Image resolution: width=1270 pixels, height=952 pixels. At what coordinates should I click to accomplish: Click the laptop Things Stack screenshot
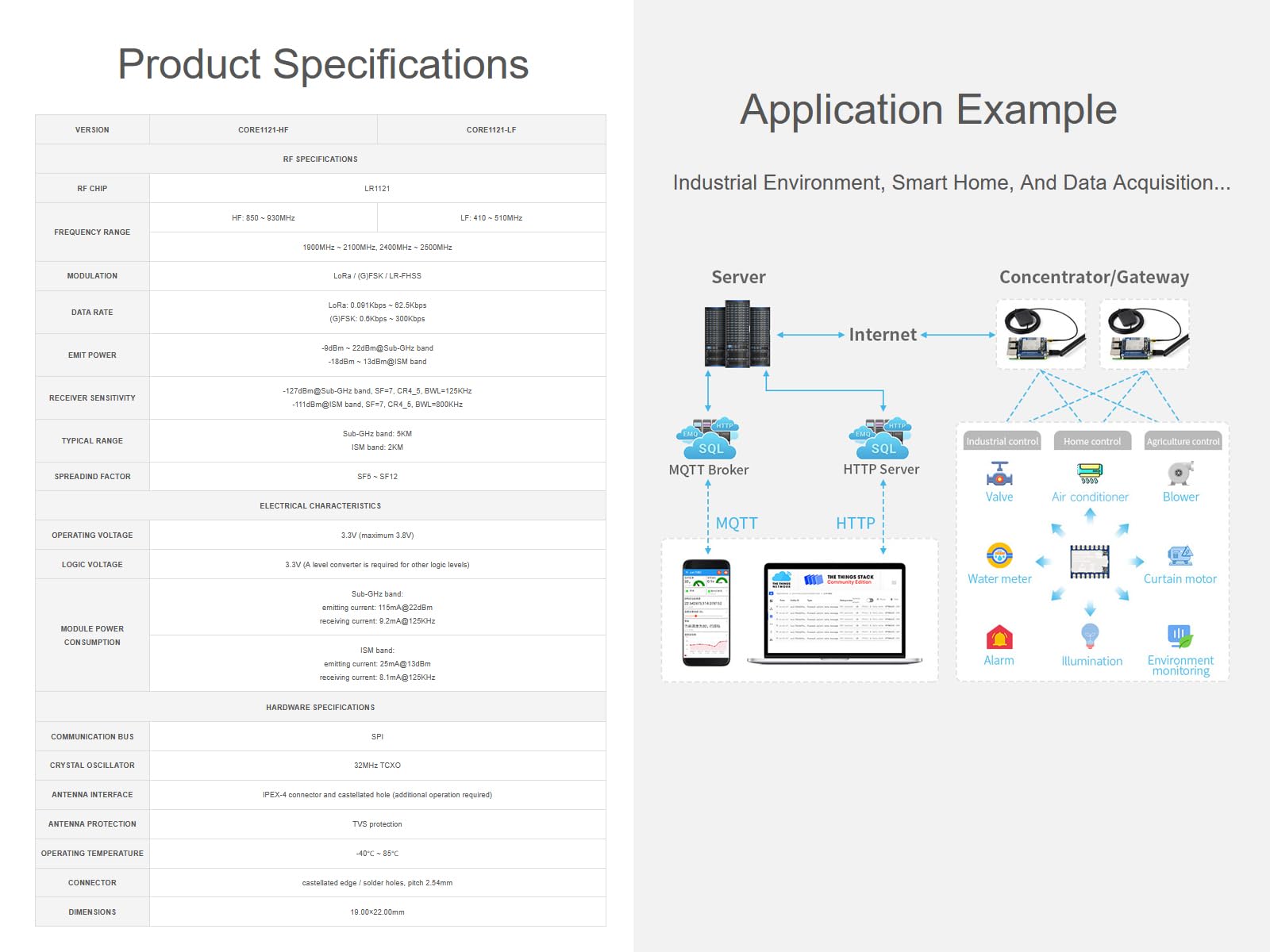[x=835, y=613]
